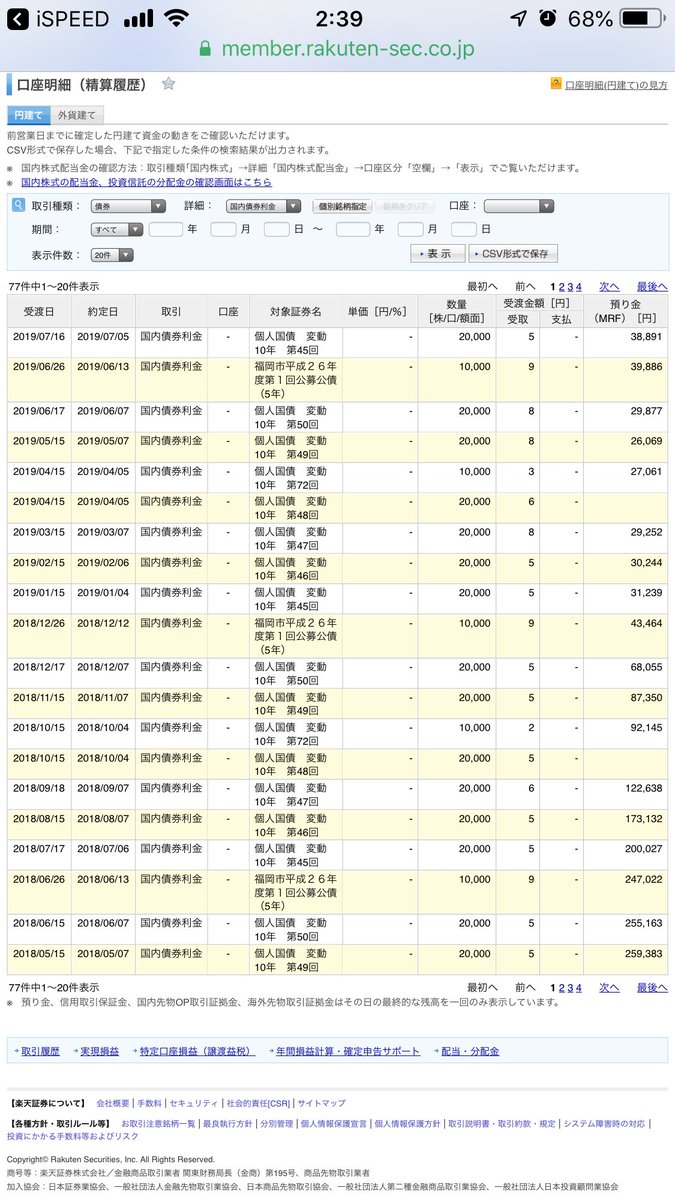Click the yellow question mark help icon

(x=556, y=84)
